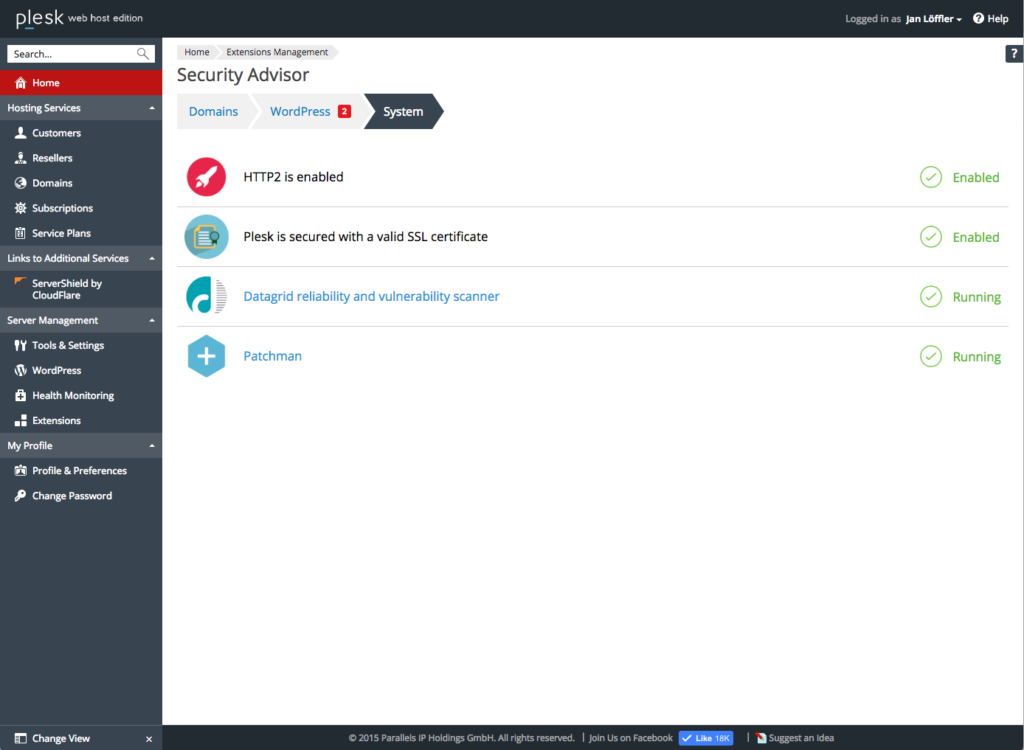Switch to the Domains tab
Viewport: 1024px width, 750px height.
click(x=214, y=111)
